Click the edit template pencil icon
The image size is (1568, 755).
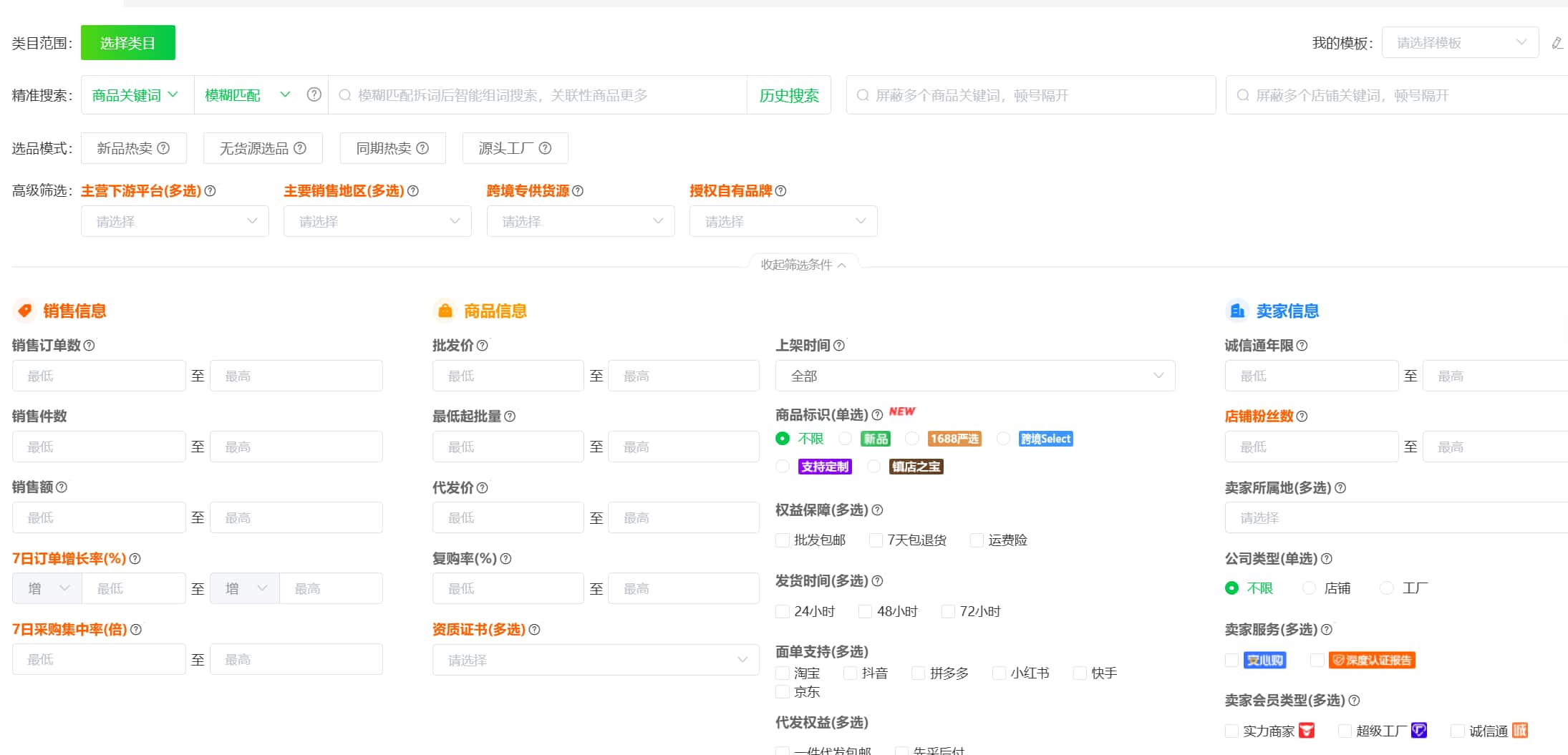coord(1557,43)
